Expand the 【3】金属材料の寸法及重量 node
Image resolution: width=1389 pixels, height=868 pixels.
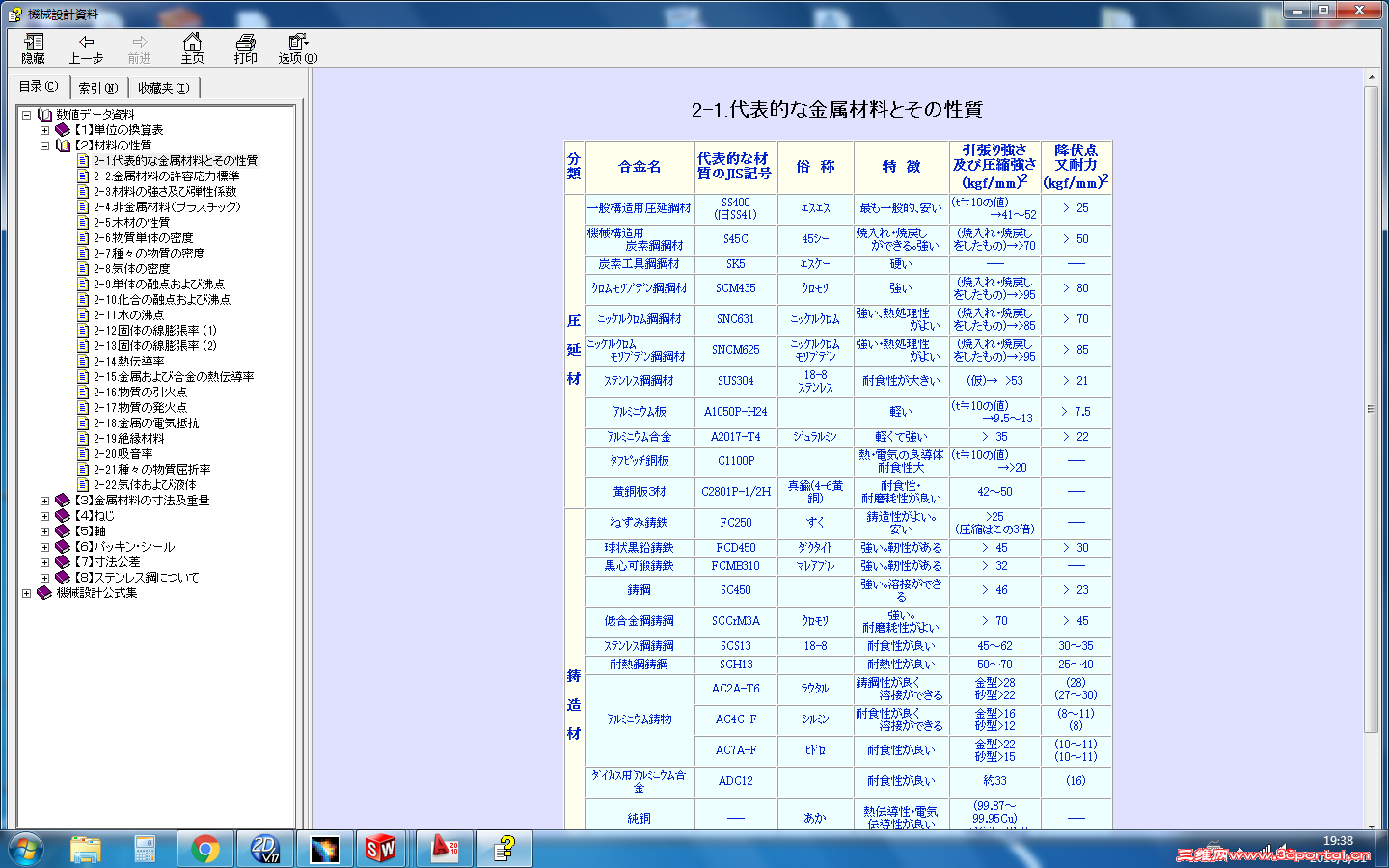click(44, 501)
